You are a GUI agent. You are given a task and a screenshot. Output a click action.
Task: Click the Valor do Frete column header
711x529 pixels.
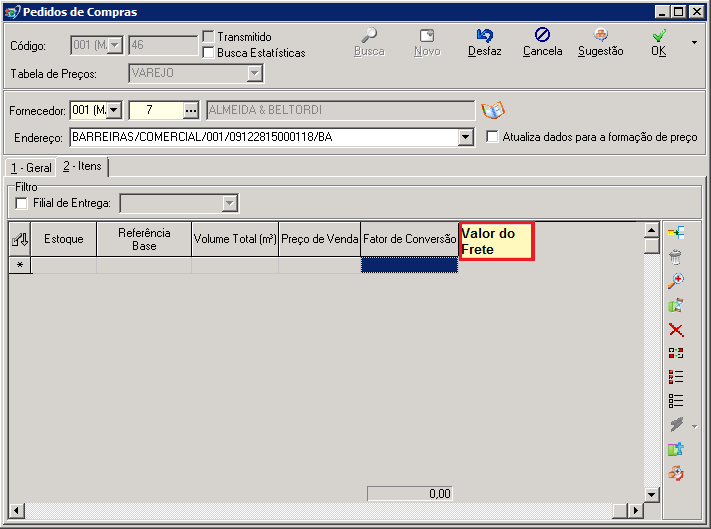(497, 241)
